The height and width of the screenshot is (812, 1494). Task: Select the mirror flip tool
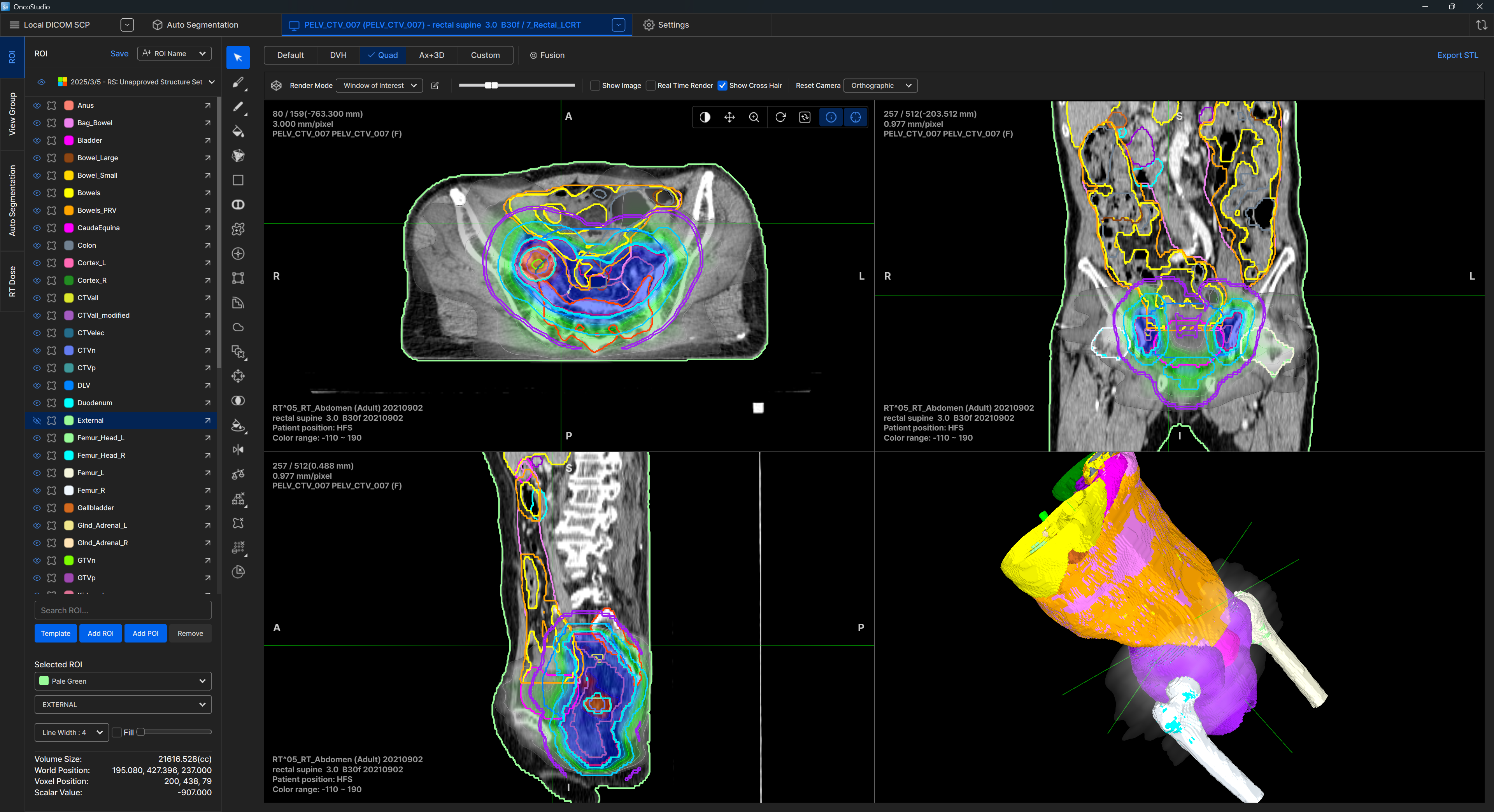[x=238, y=450]
